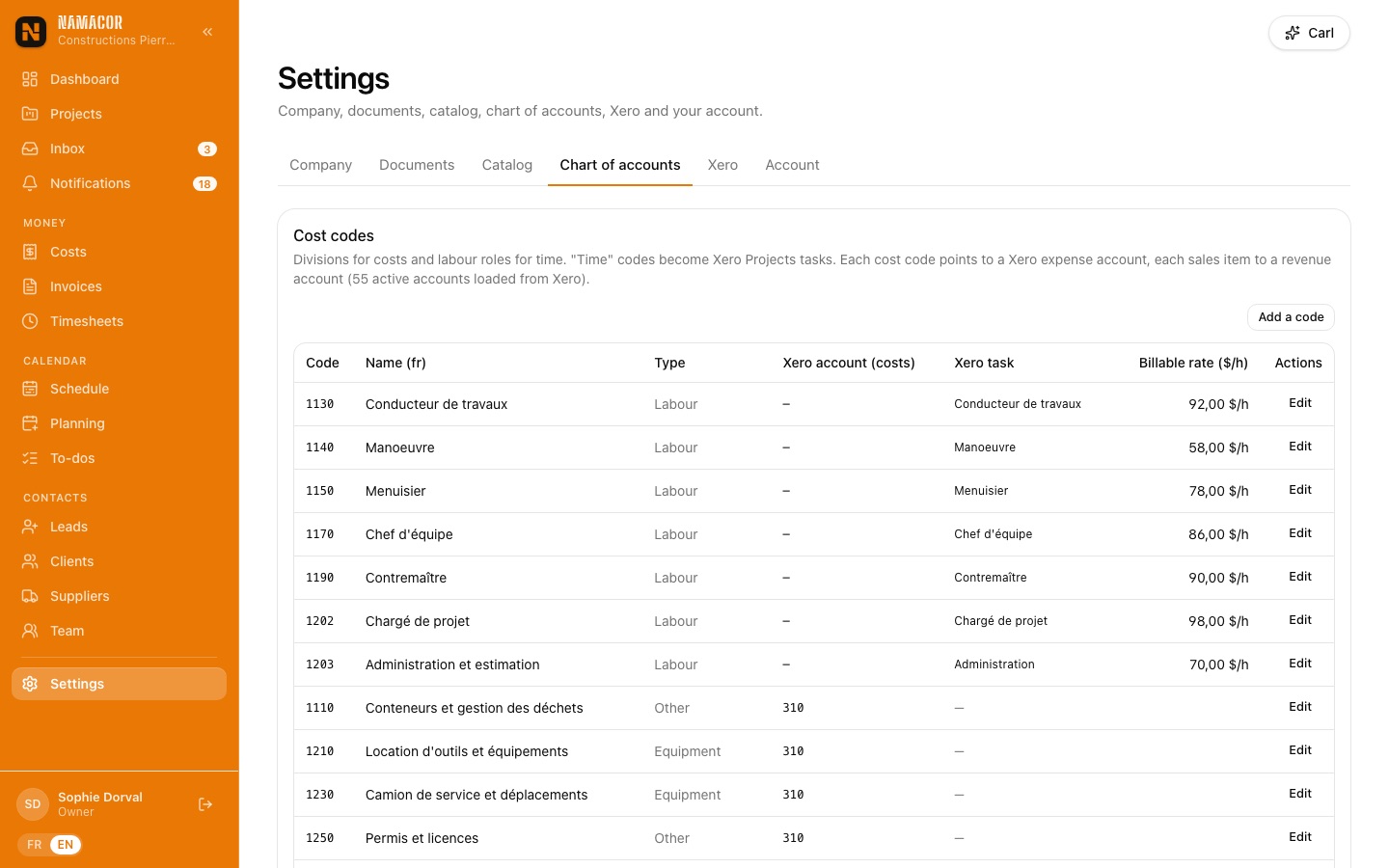Edit the Chef d'équipe code
The height and width of the screenshot is (868, 1389).
pyautogui.click(x=1300, y=533)
